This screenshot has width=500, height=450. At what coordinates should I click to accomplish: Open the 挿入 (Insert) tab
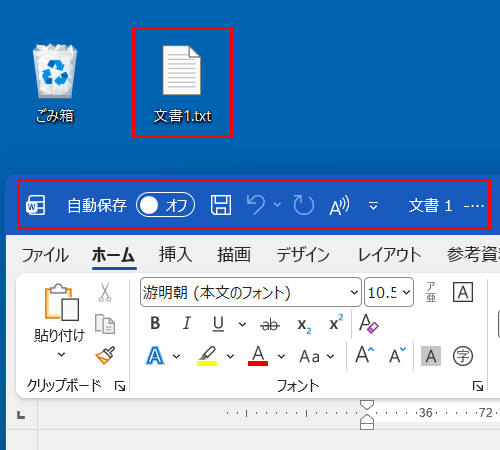click(x=175, y=255)
